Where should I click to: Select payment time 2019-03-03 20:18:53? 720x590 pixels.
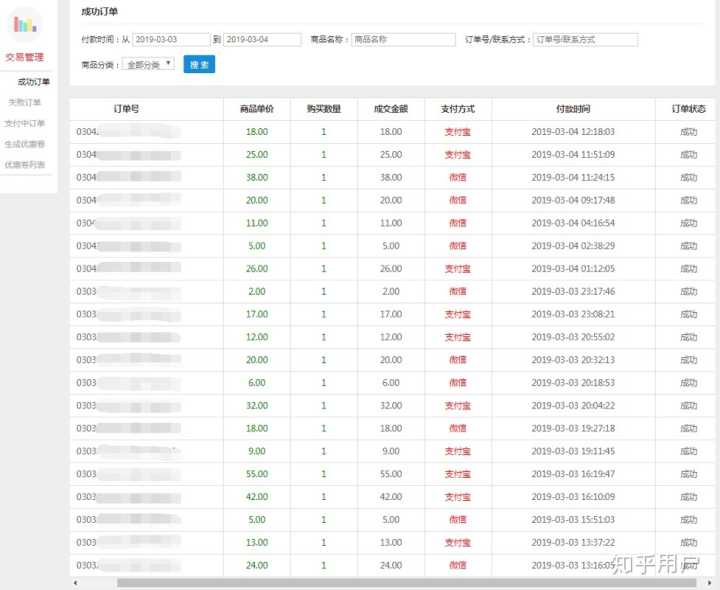[x=573, y=382]
